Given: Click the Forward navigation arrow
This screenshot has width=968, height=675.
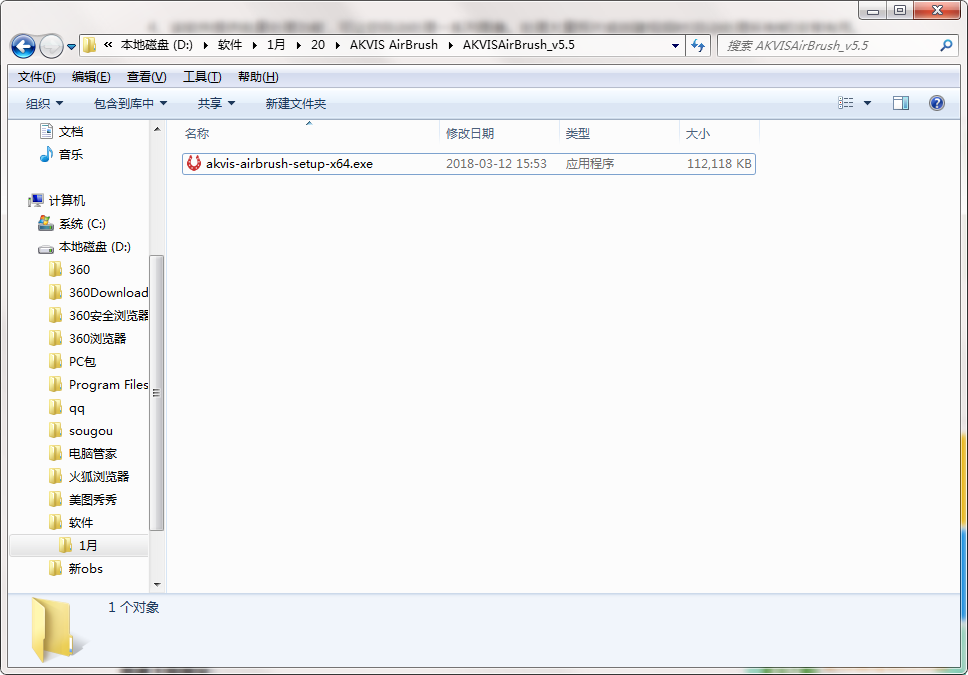Looking at the screenshot, I should point(51,46).
